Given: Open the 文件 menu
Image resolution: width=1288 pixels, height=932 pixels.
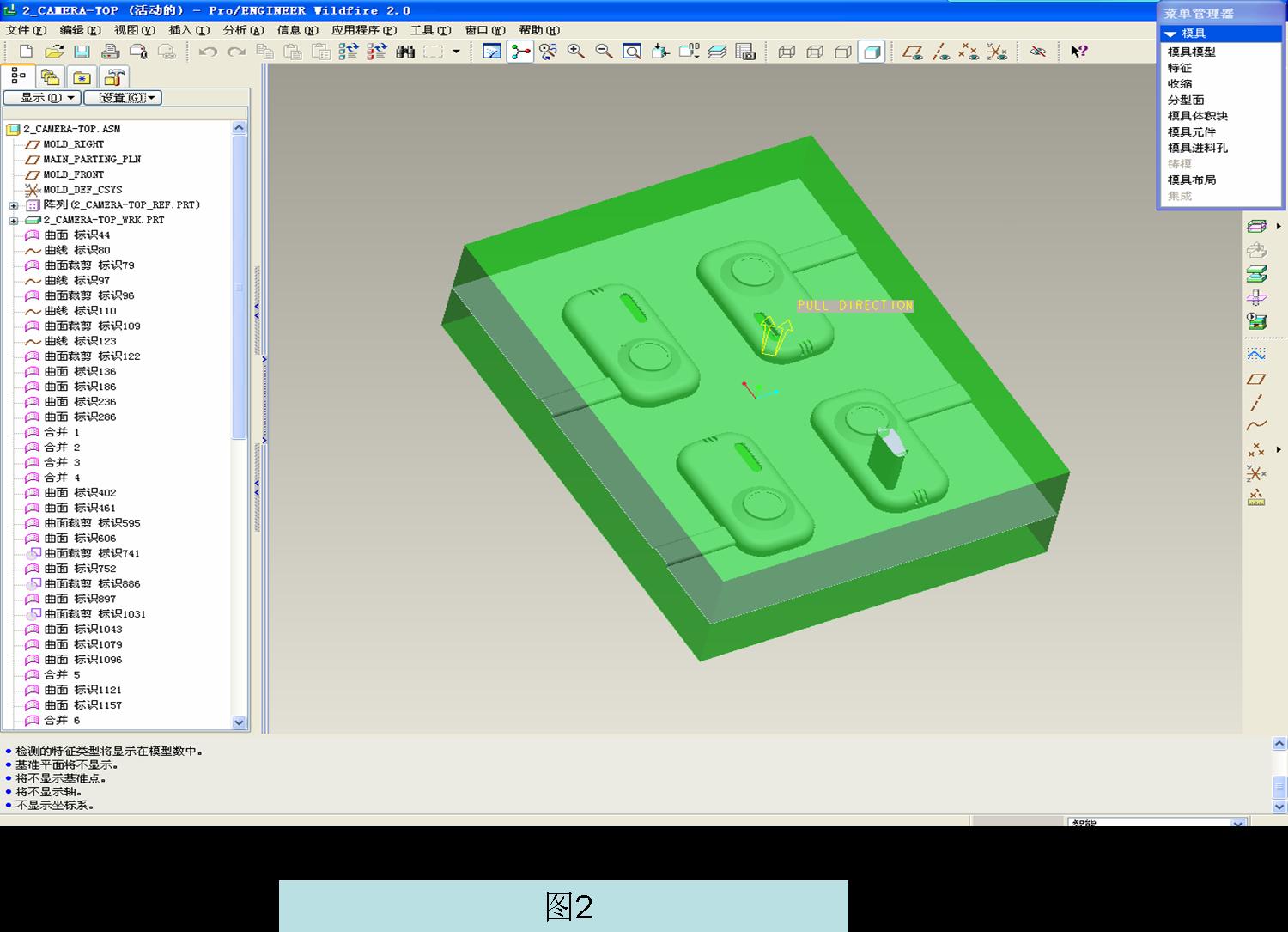Looking at the screenshot, I should point(26,30).
